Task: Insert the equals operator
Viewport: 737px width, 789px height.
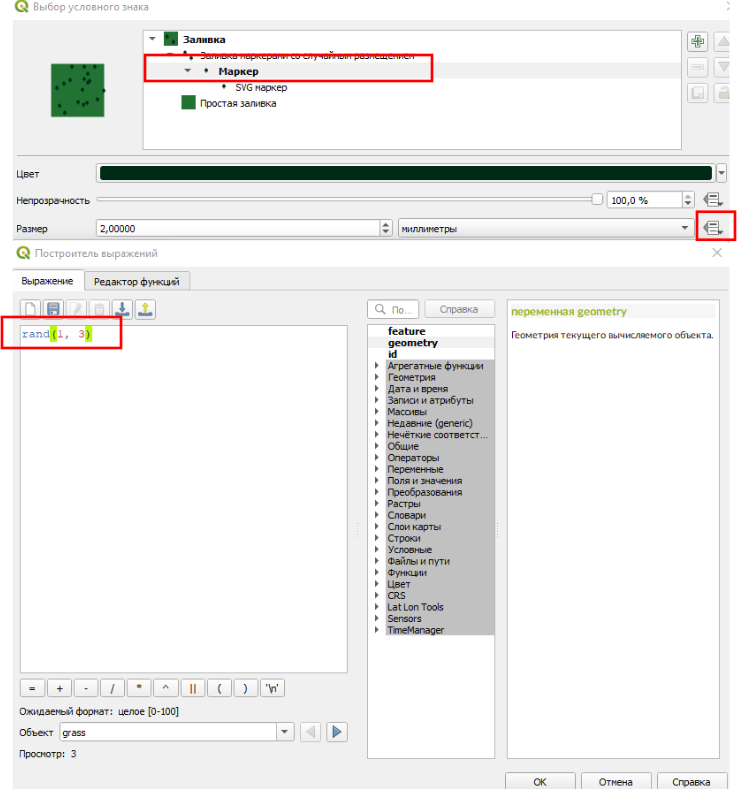Action: [x=33, y=688]
